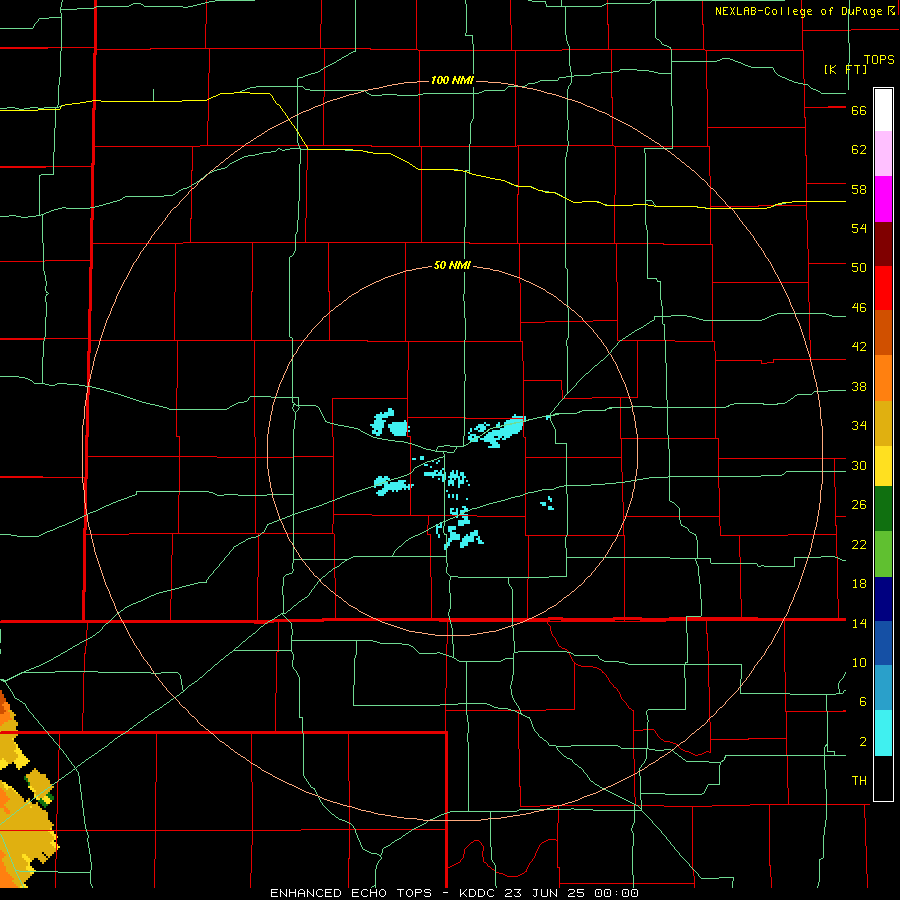The width and height of the screenshot is (900, 900).
Task: Click the legend value "34"
Action: tap(859, 426)
